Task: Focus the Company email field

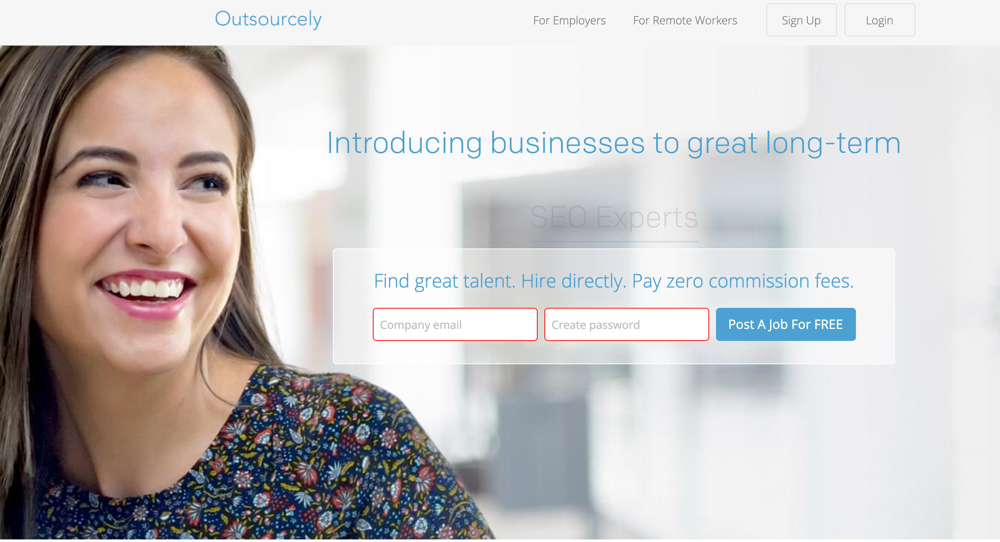Action: click(455, 325)
